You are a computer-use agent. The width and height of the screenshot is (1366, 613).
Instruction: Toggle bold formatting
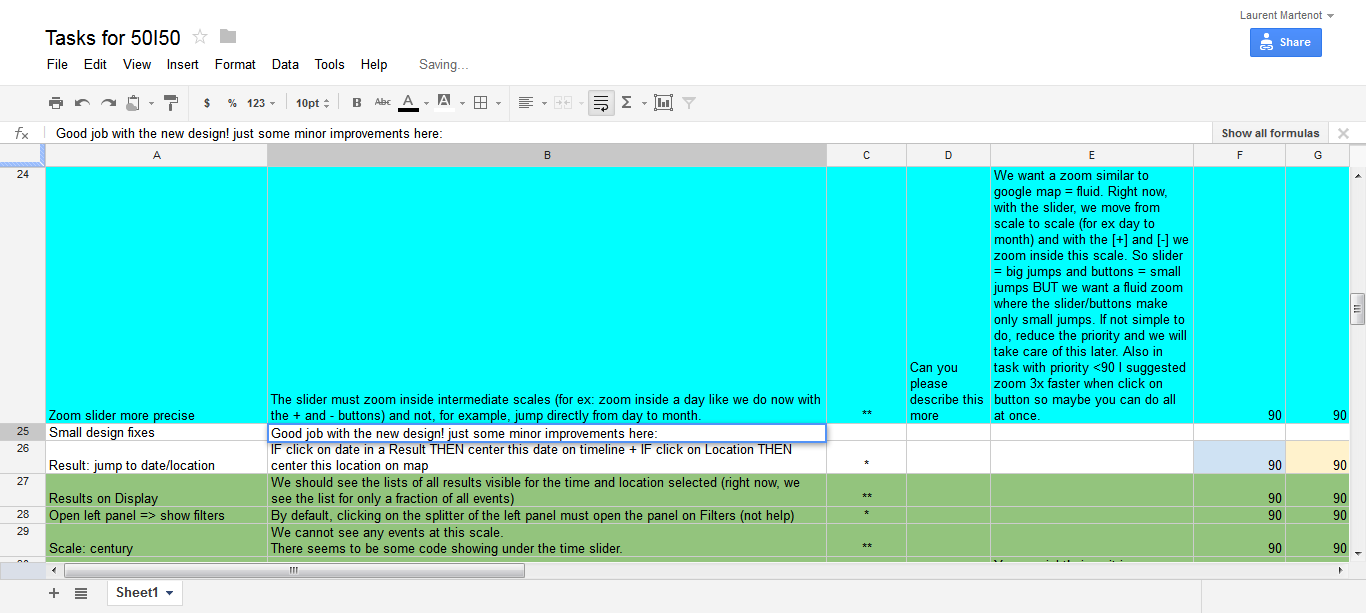[x=357, y=103]
